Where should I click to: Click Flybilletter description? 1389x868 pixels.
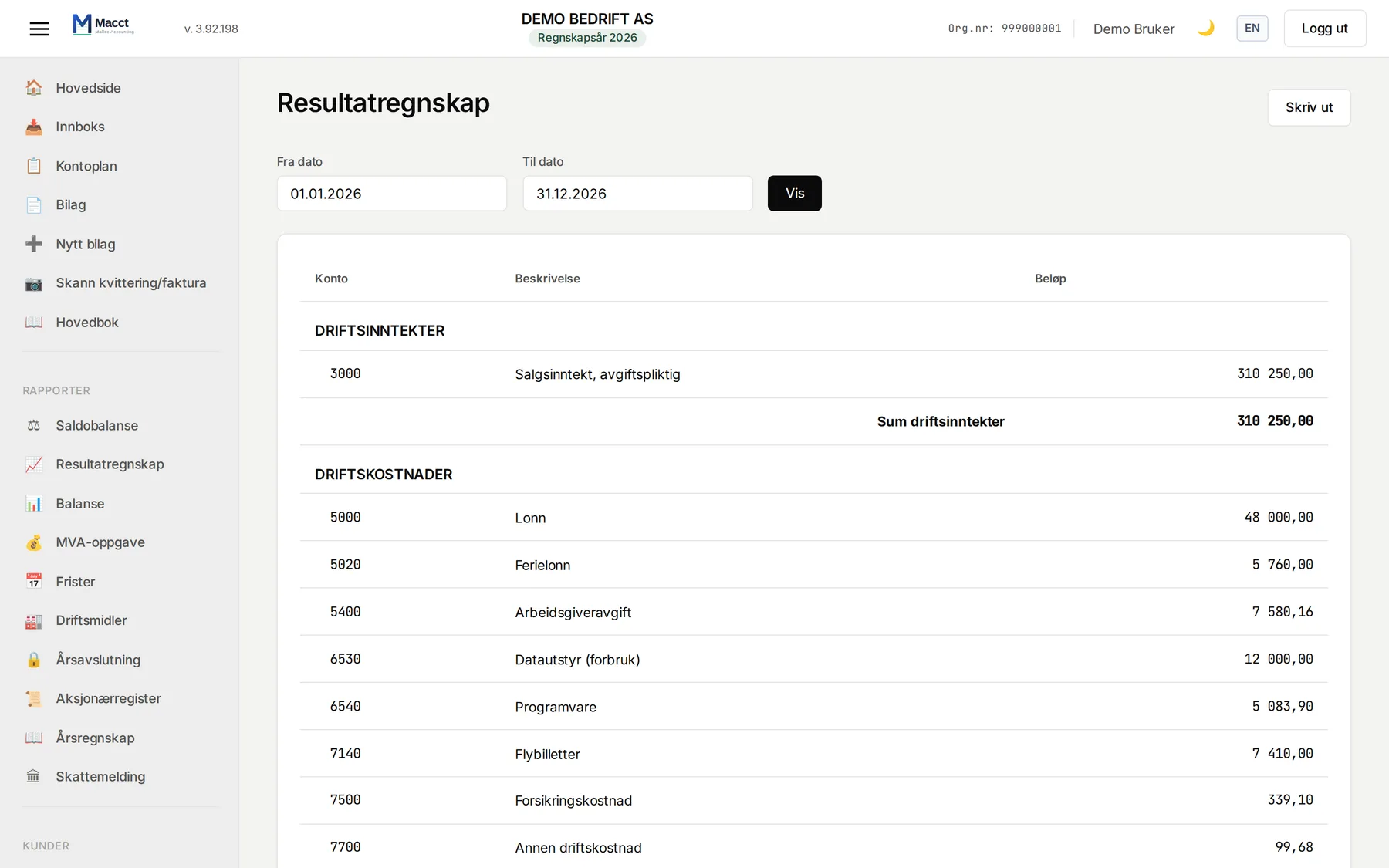pos(547,754)
